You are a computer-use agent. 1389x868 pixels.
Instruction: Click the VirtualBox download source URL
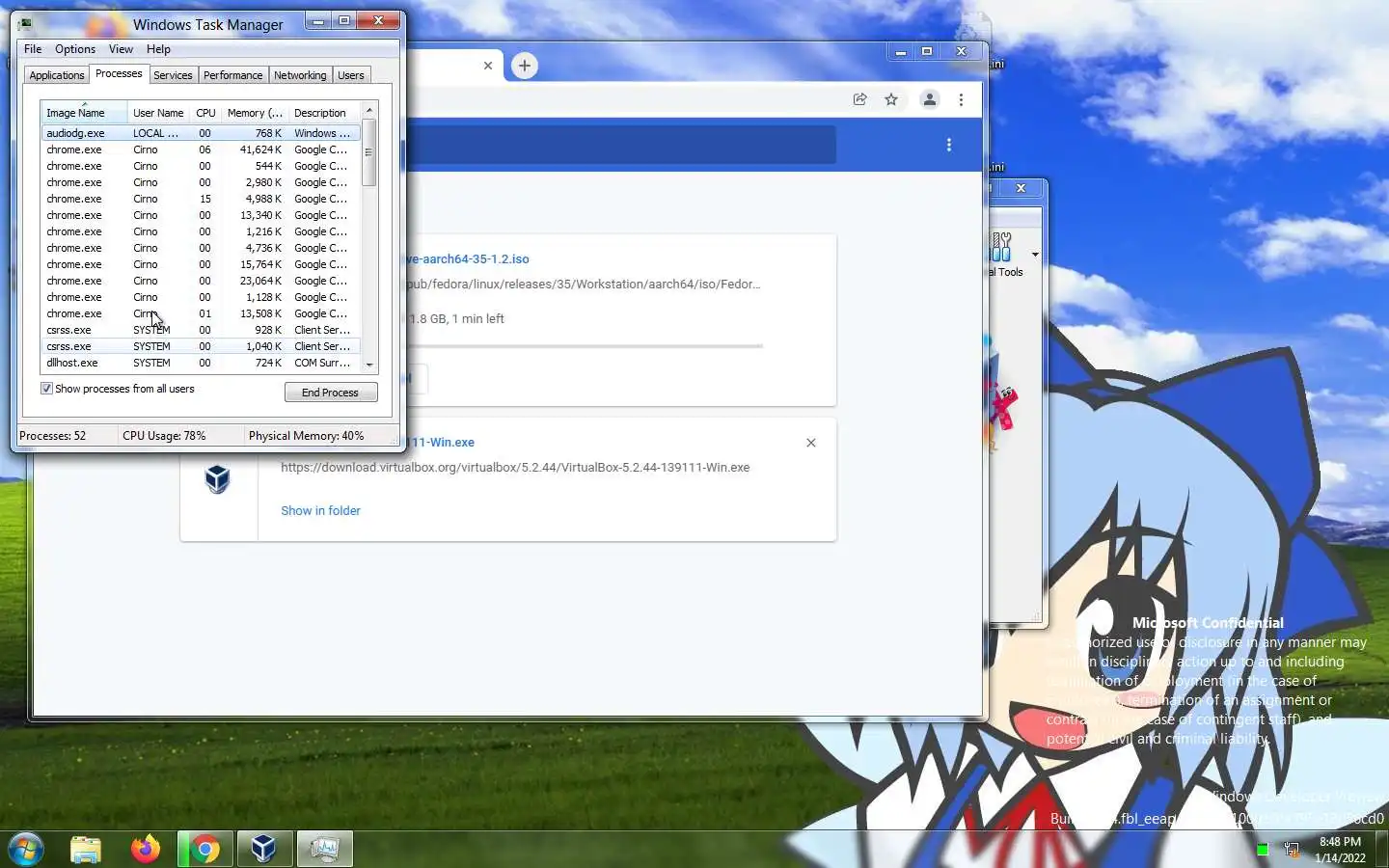(x=515, y=468)
